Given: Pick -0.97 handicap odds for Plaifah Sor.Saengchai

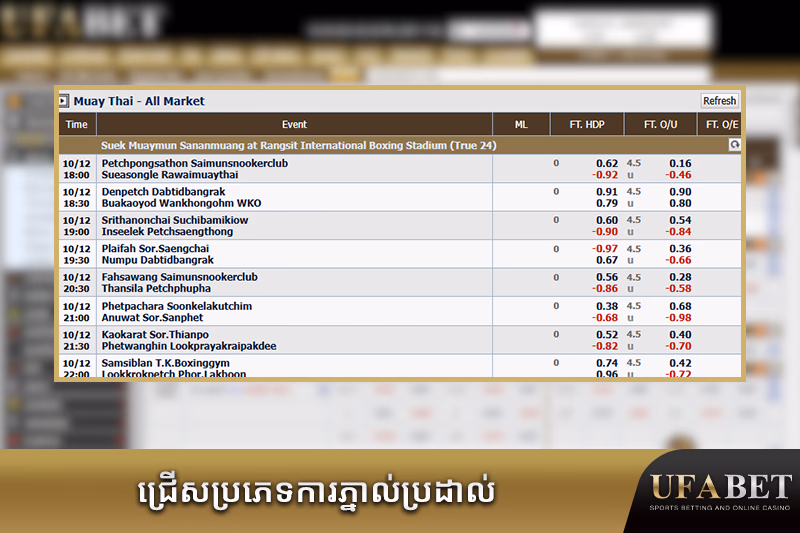Looking at the screenshot, I should tap(604, 249).
